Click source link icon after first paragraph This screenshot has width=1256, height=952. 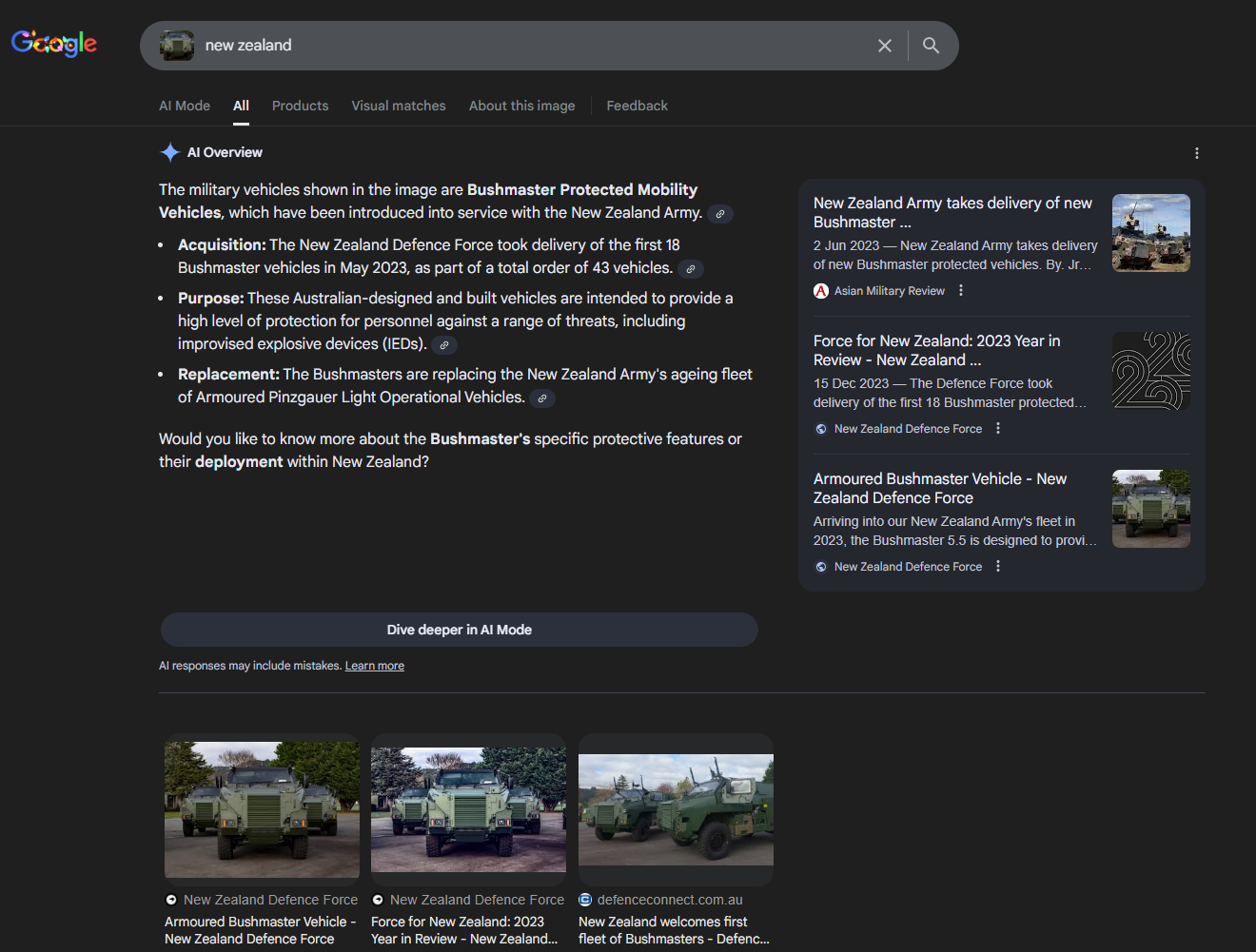(720, 214)
